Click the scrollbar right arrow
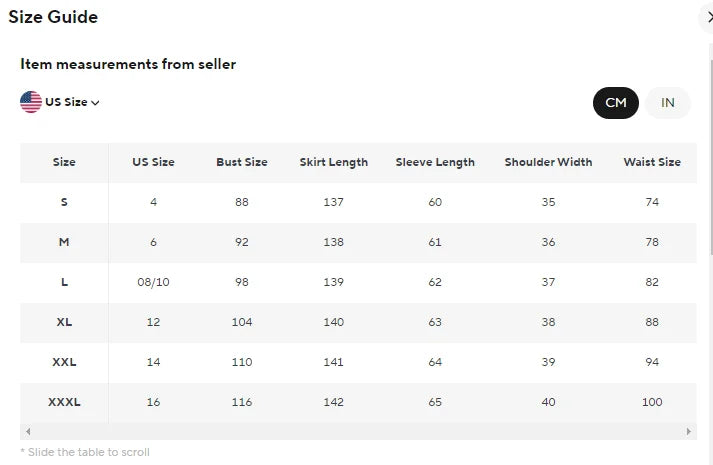Screen dimensions: 713x465 click(x=689, y=432)
